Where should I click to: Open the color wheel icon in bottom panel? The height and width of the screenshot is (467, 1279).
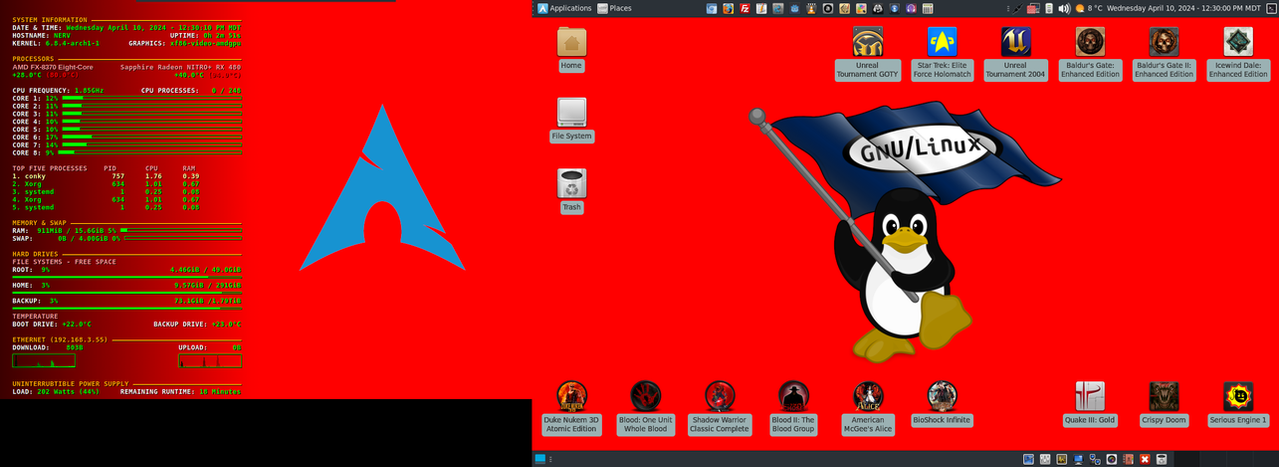(1111, 459)
